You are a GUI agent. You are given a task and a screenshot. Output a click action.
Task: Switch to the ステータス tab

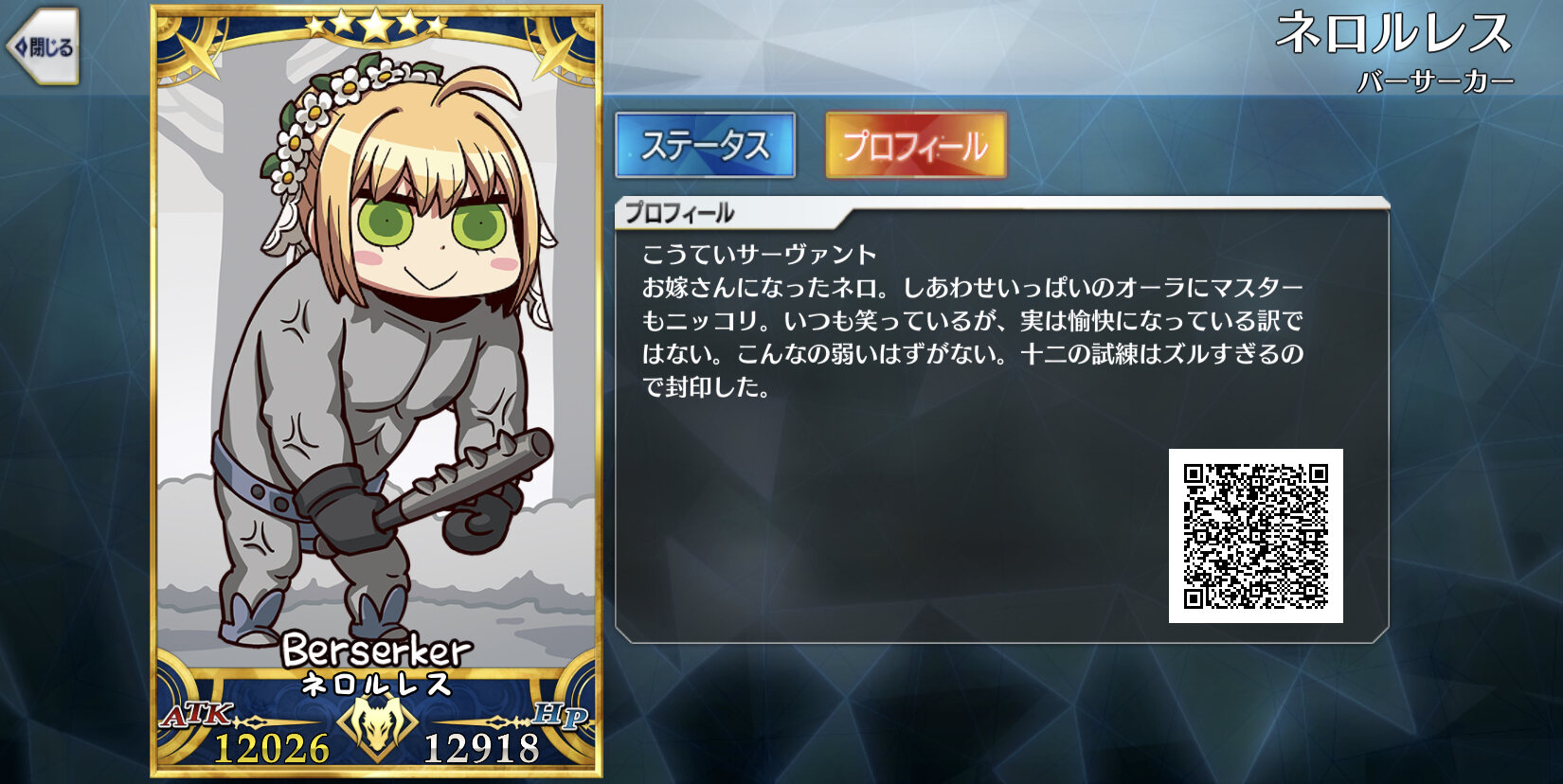point(705,145)
